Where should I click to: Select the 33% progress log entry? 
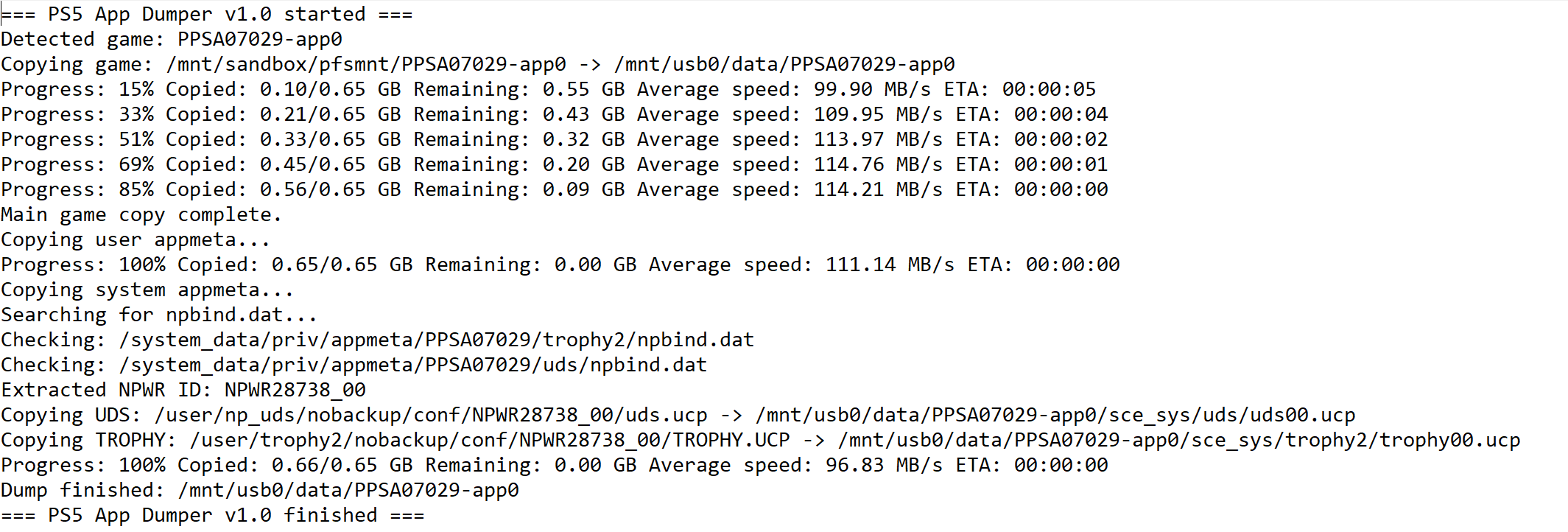tap(554, 115)
